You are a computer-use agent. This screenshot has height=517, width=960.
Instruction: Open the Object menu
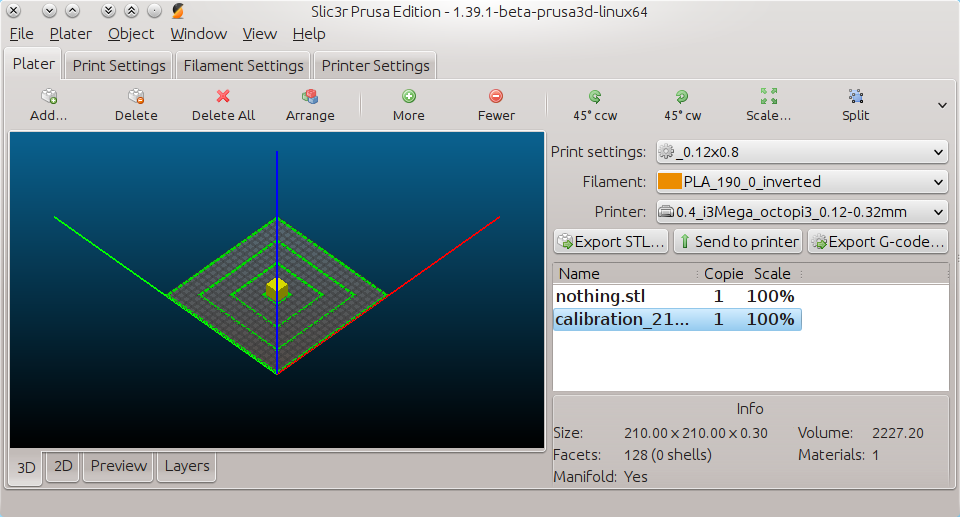point(131,34)
